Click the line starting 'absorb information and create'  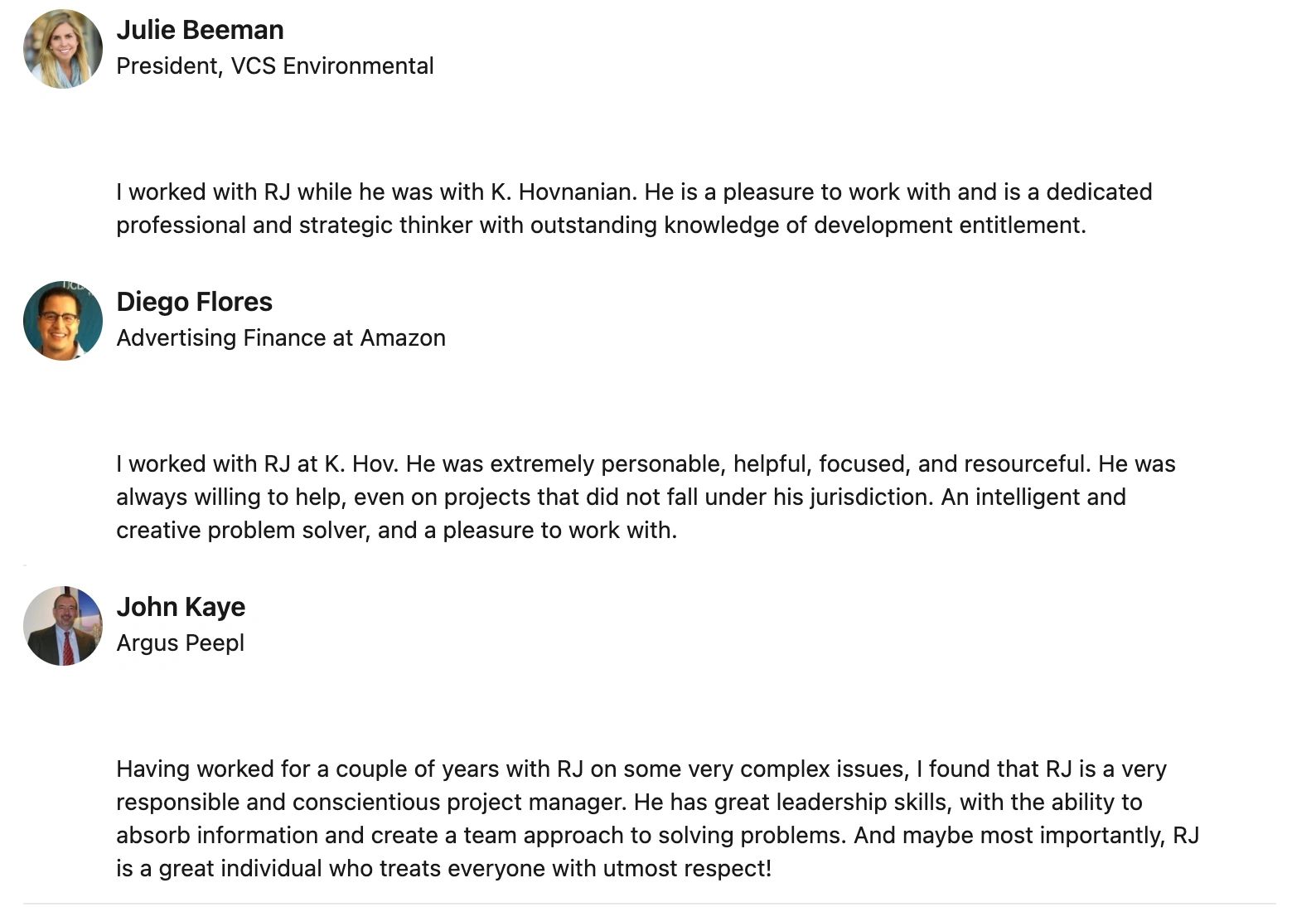pos(657,836)
